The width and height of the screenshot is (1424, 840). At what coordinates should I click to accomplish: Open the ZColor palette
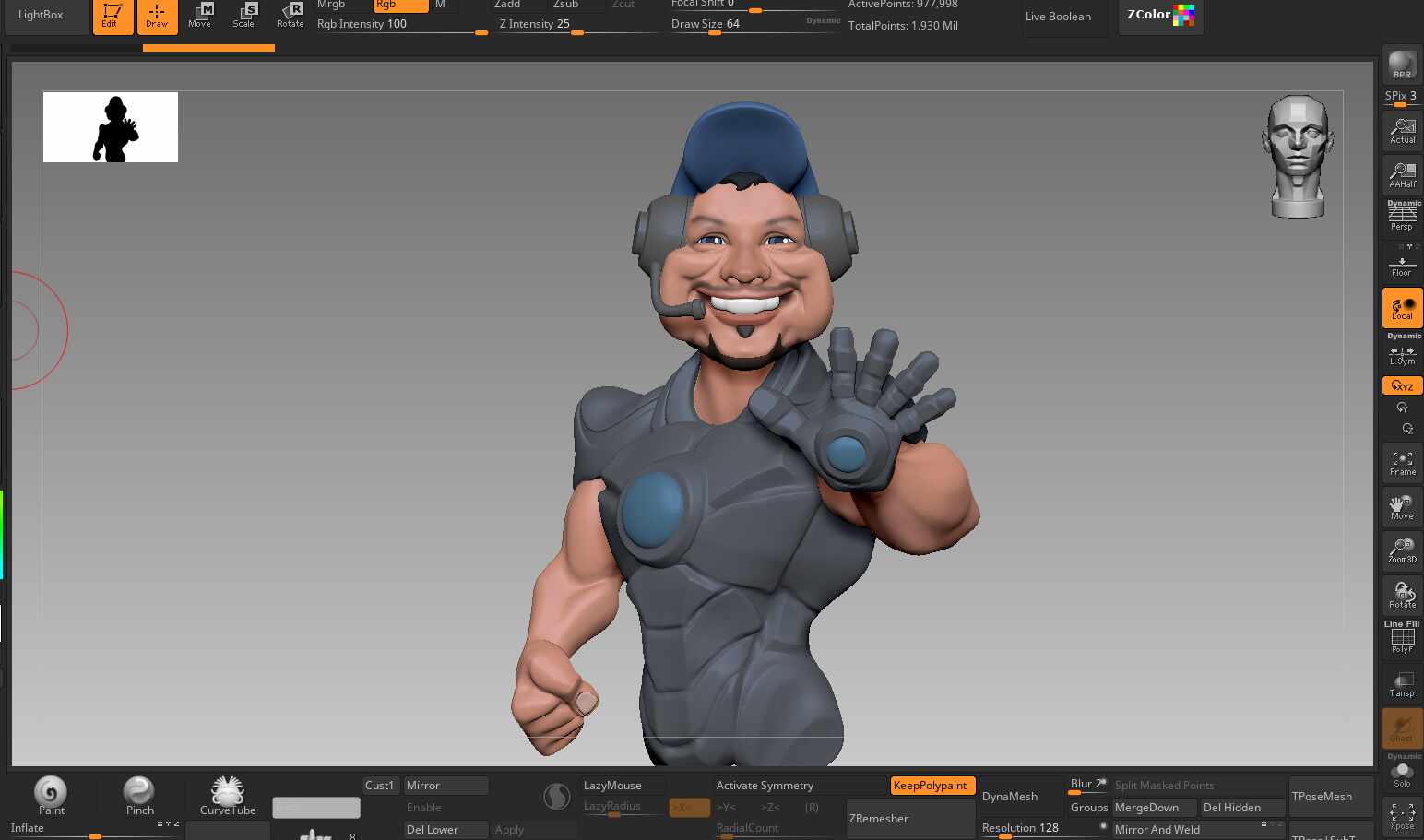click(1159, 16)
